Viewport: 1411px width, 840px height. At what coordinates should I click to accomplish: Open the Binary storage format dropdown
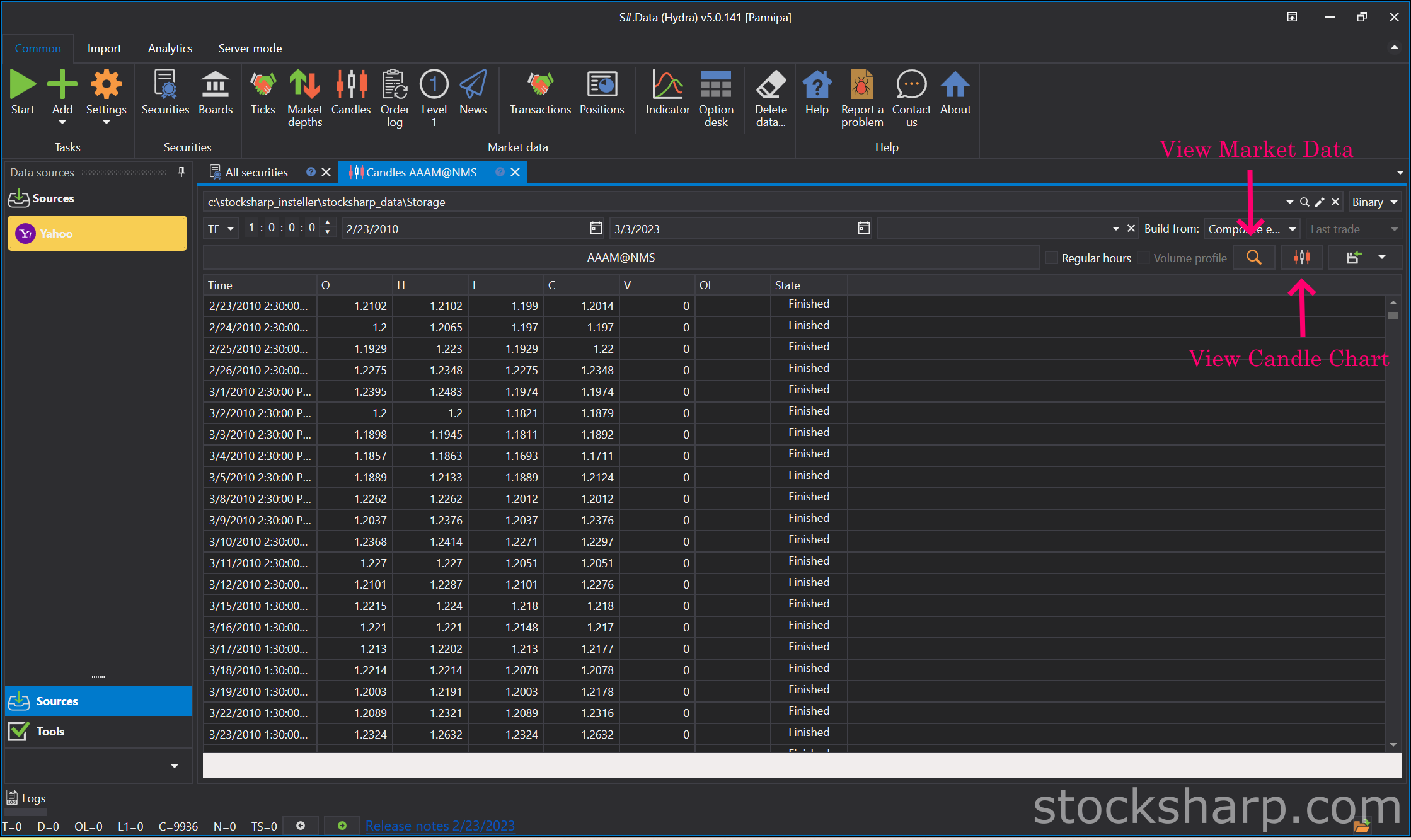(1374, 202)
